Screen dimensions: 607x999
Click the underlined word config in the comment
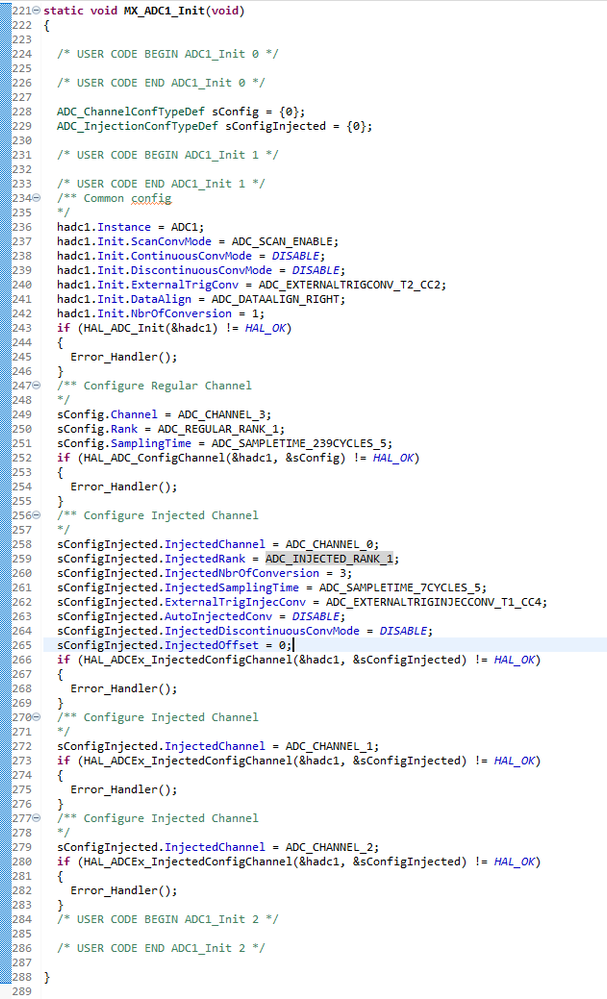[x=151, y=198]
